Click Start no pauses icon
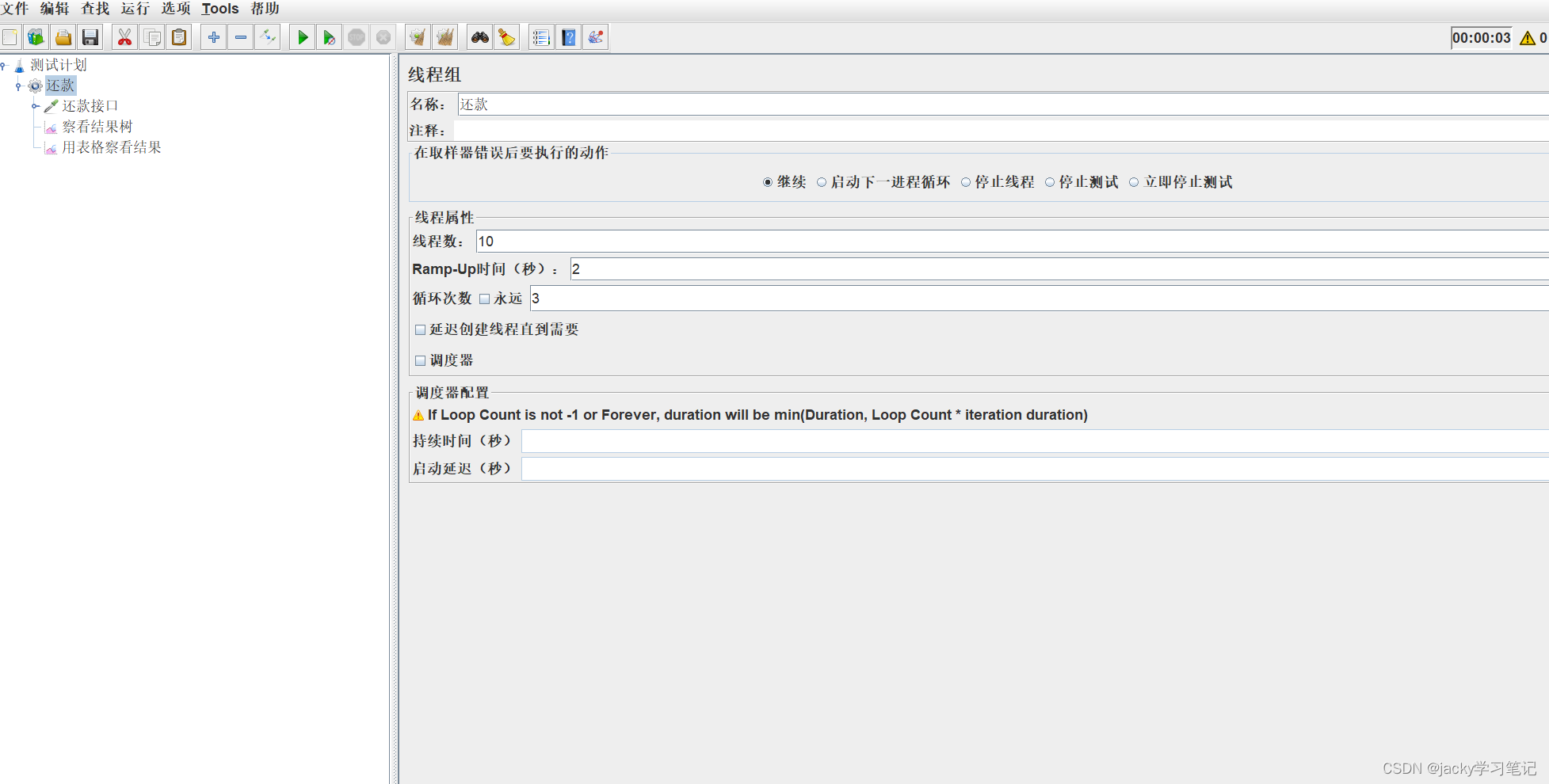1549x784 pixels. pyautogui.click(x=329, y=37)
